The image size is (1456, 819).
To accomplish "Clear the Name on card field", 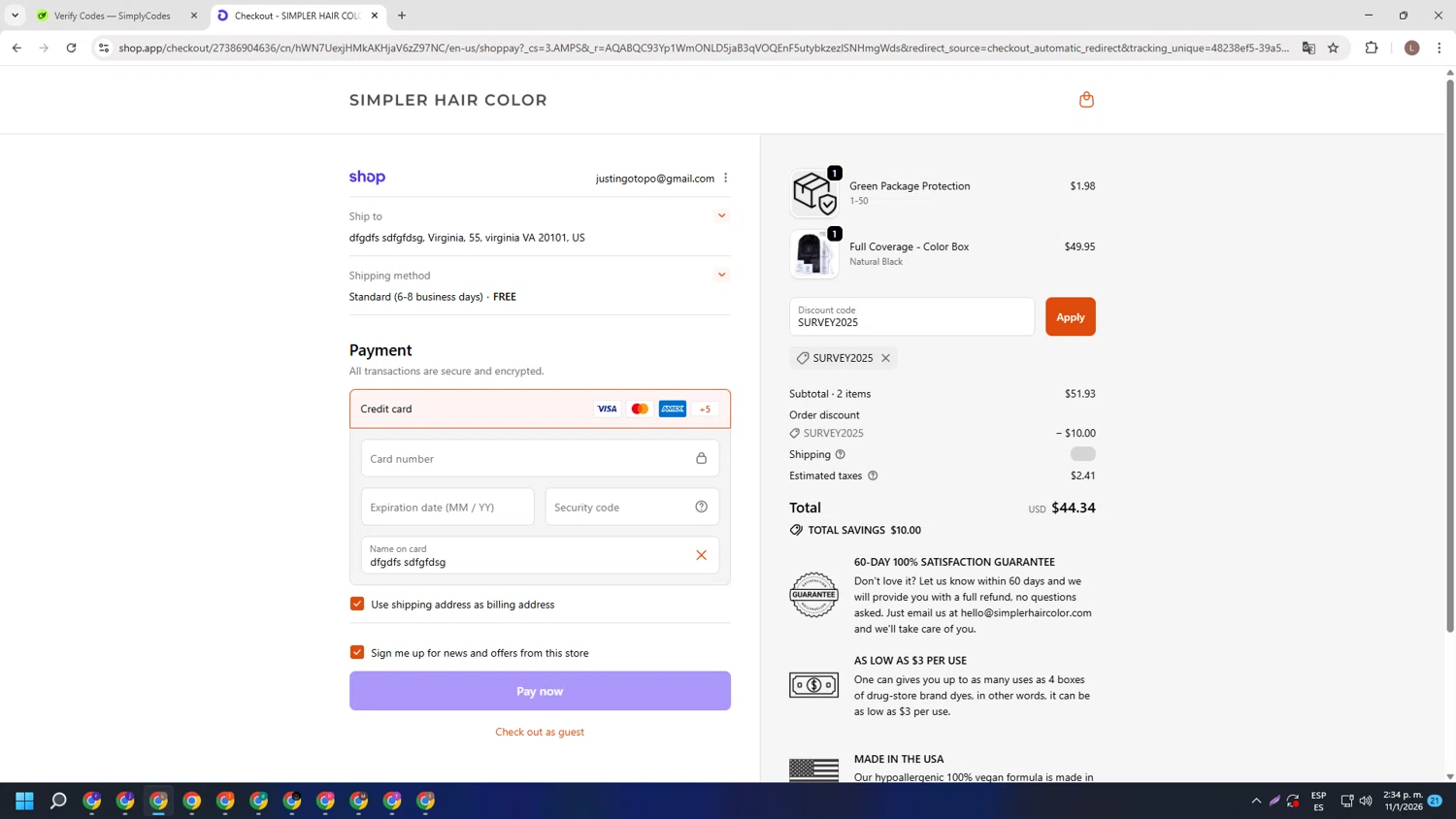I will point(701,555).
